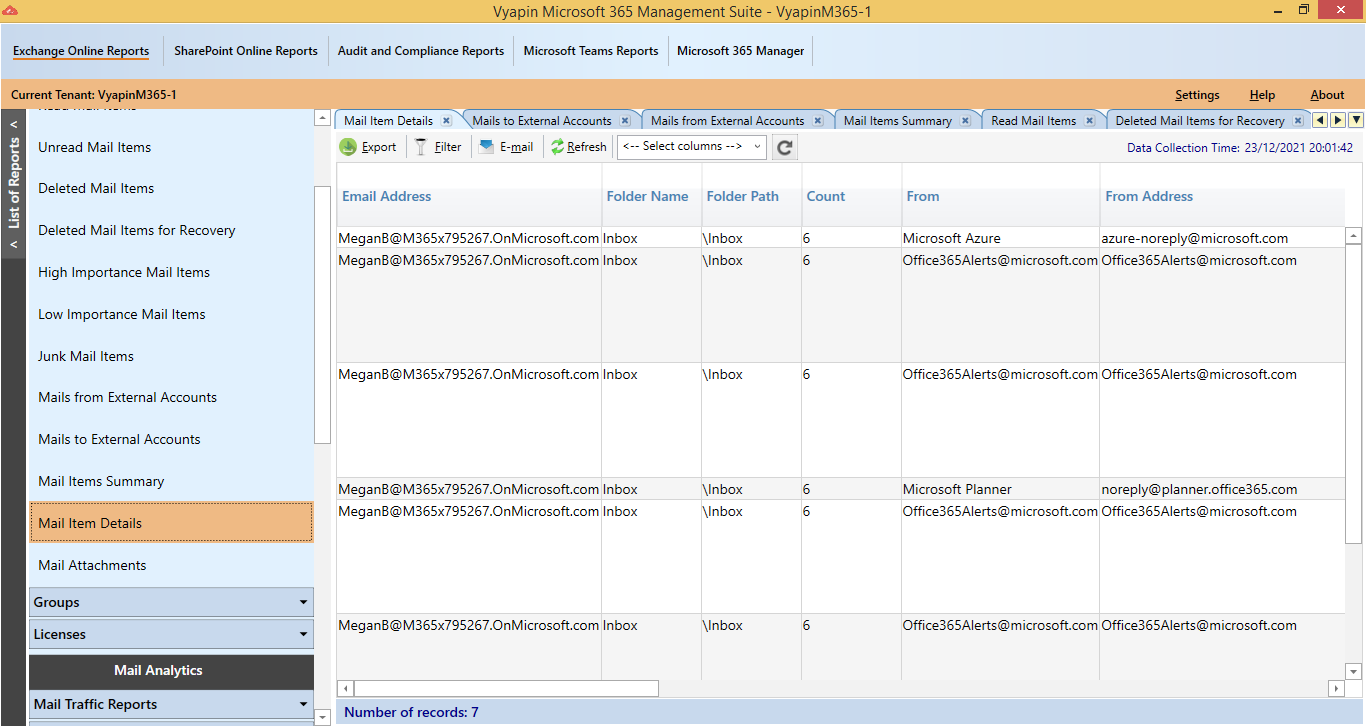Open Microsoft 365 Manager tab
Image resolution: width=1366 pixels, height=728 pixels.
741,51
